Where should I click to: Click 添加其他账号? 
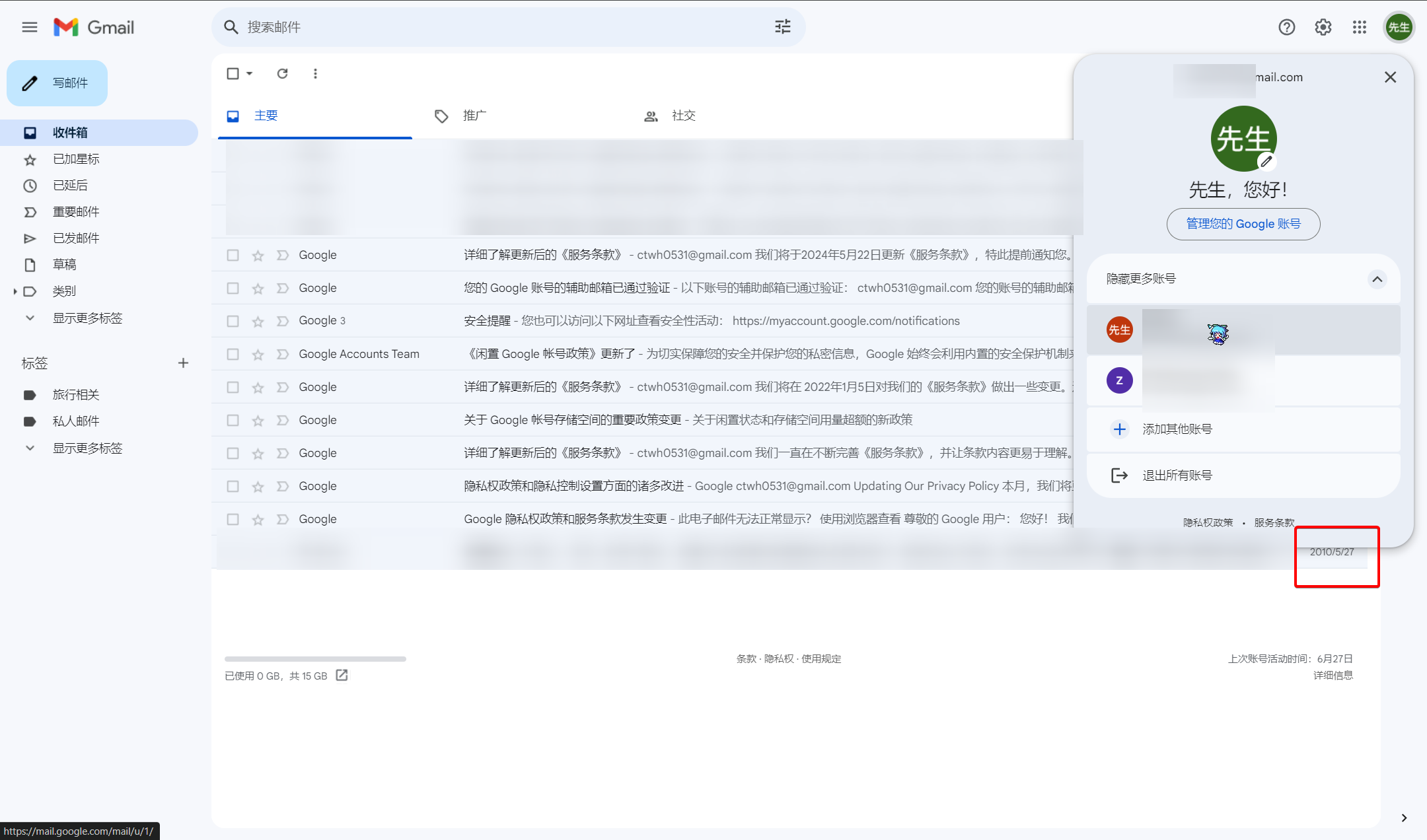1243,429
